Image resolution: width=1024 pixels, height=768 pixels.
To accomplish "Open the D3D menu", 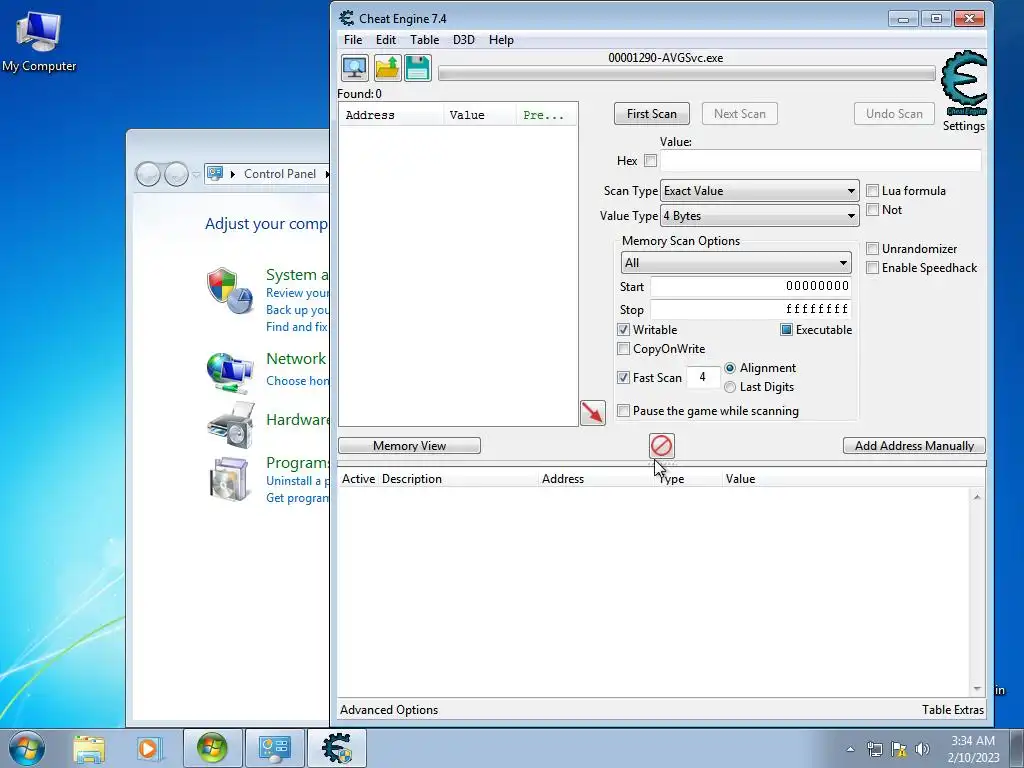I will (x=464, y=40).
